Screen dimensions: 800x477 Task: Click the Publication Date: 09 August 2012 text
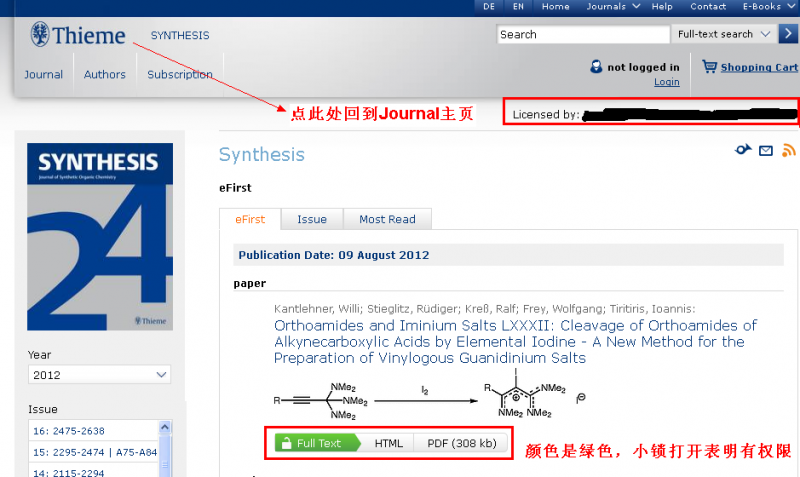[x=334, y=255]
